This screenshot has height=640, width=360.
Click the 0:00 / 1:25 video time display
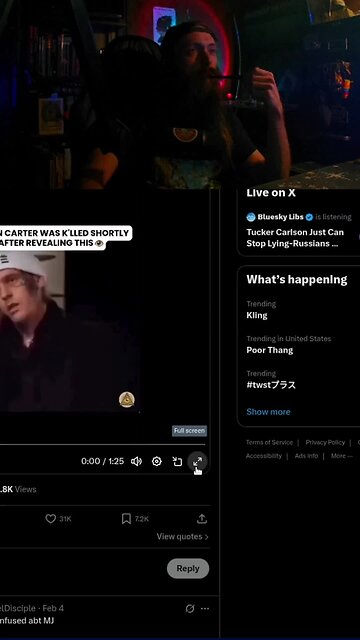click(x=102, y=461)
